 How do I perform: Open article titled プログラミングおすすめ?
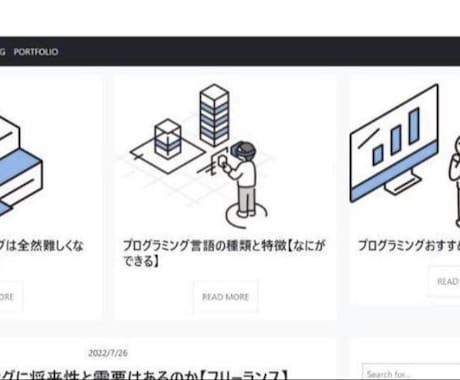point(409,246)
